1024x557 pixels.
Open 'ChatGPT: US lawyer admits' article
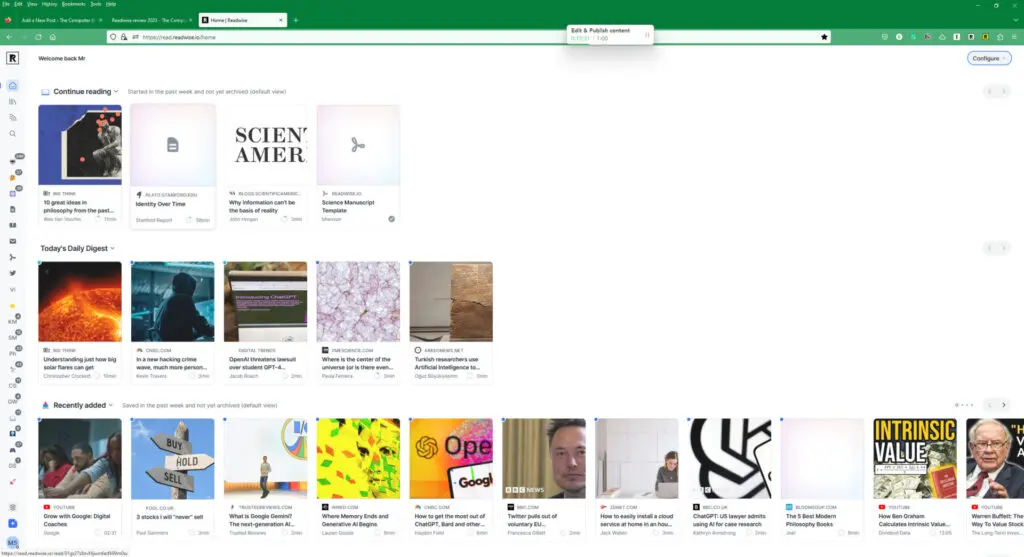pyautogui.click(x=729, y=478)
